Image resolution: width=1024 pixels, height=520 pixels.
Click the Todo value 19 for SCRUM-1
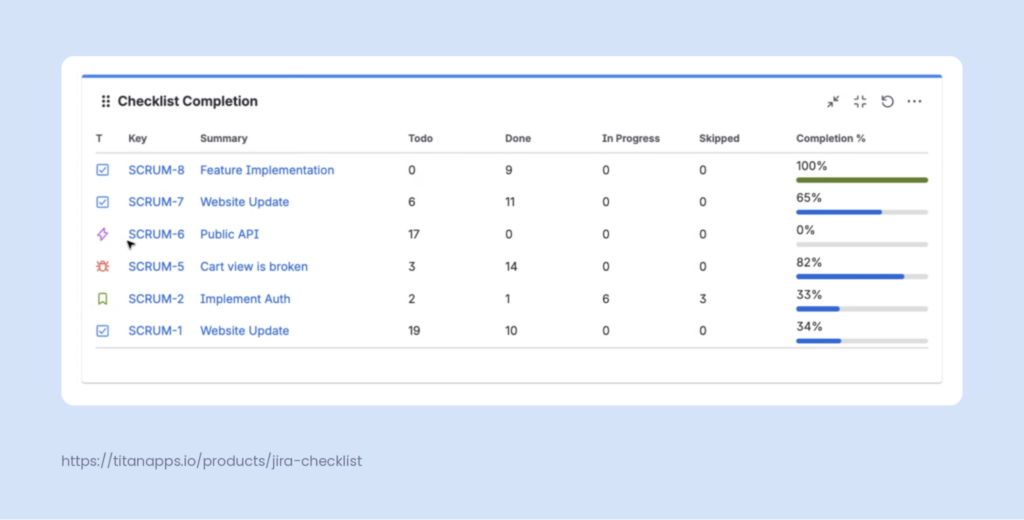click(x=414, y=331)
